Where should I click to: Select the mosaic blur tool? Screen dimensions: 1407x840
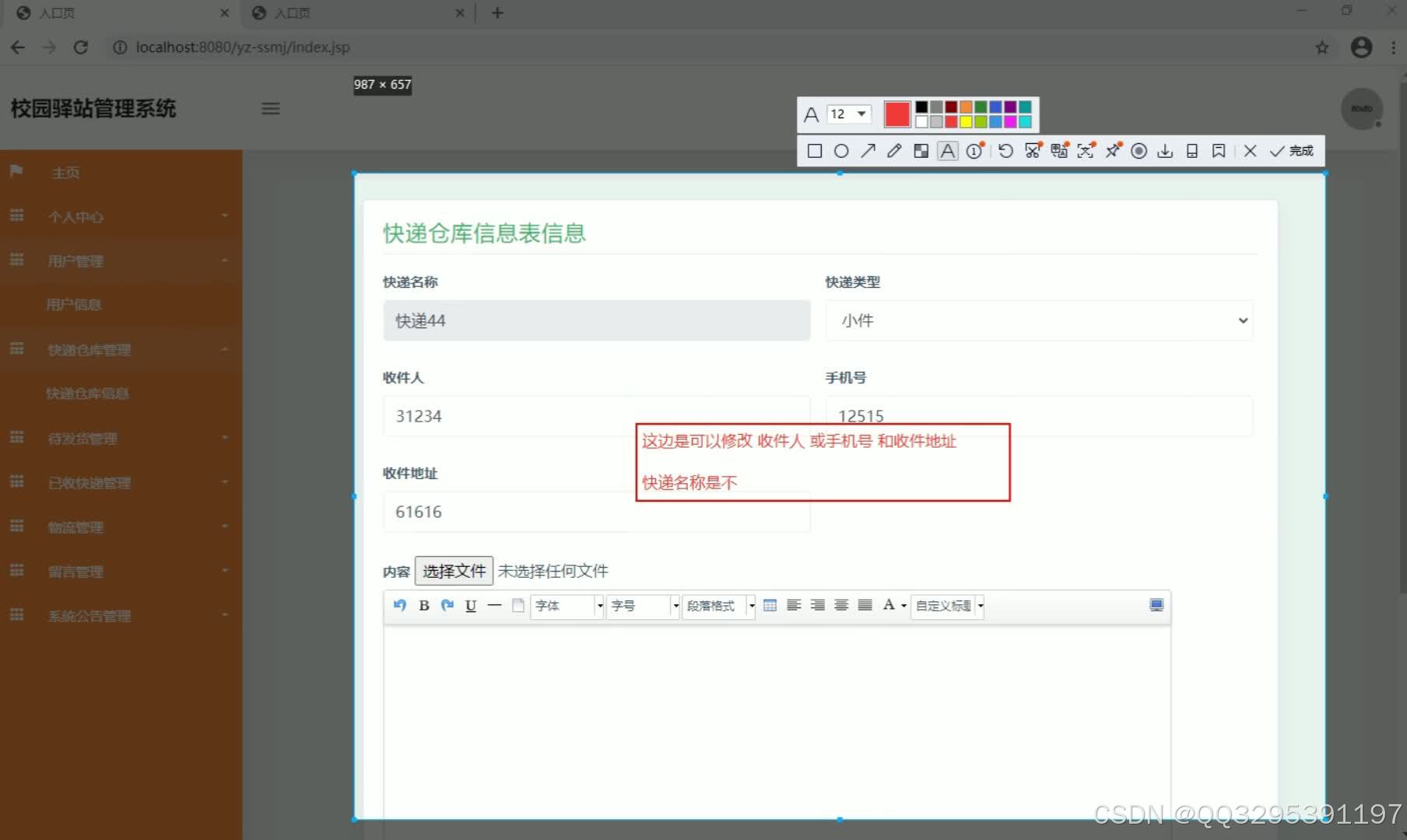click(921, 151)
